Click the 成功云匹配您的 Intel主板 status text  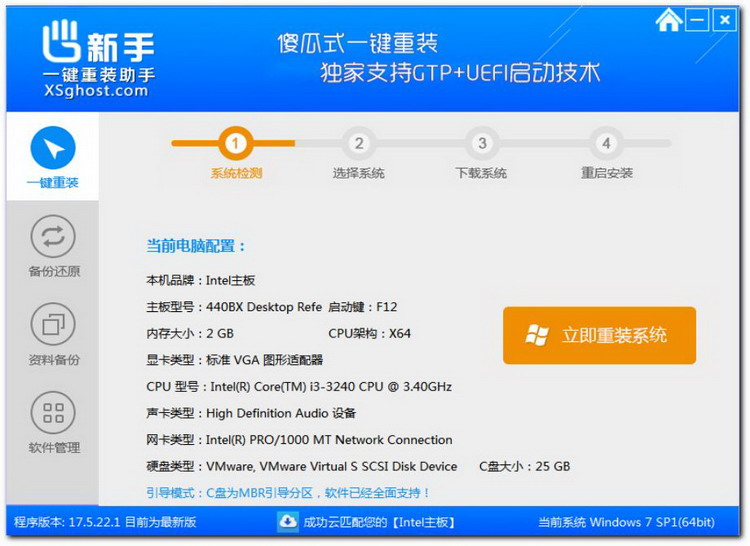pos(379,522)
